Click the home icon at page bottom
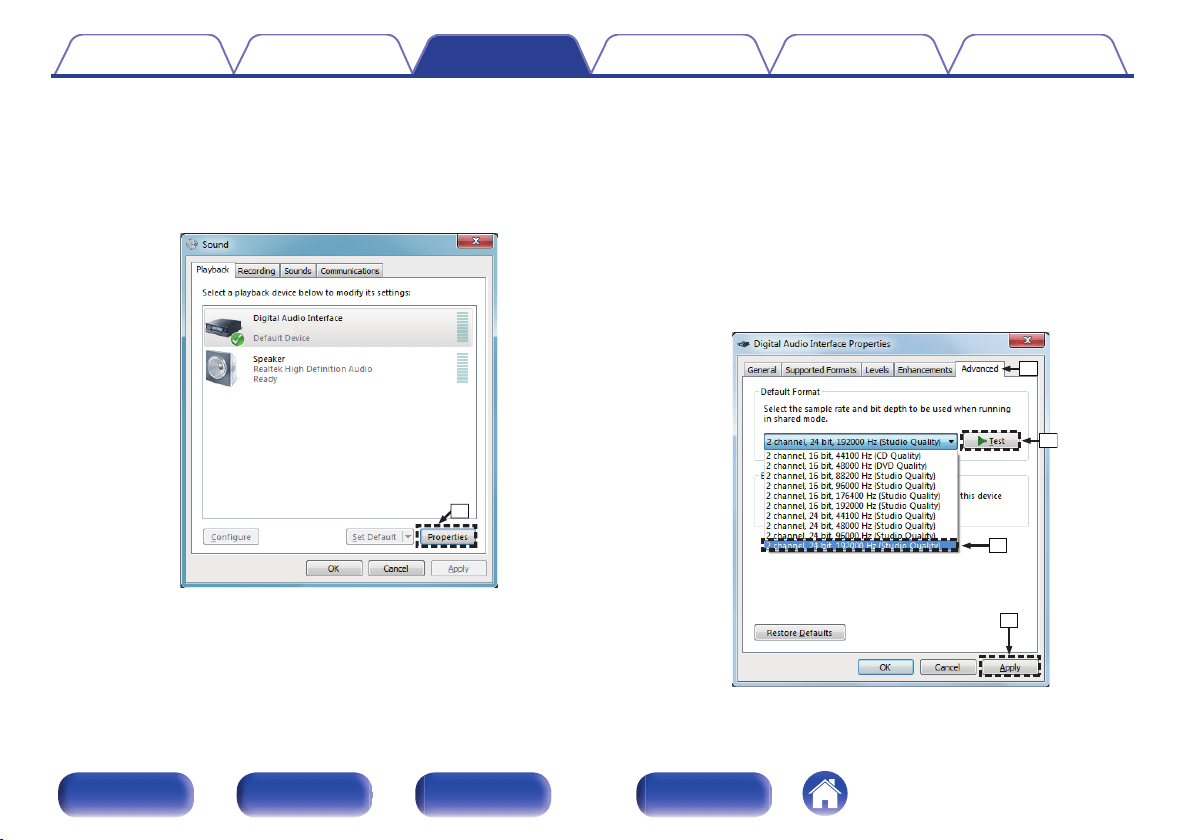The width and height of the screenshot is (1192, 840). pos(825,793)
